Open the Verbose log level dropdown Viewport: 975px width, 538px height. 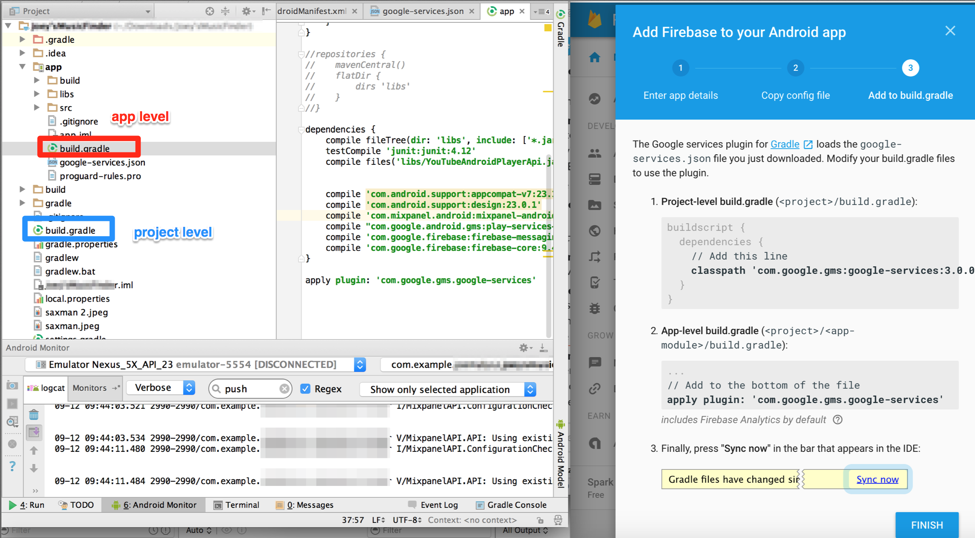(x=161, y=388)
